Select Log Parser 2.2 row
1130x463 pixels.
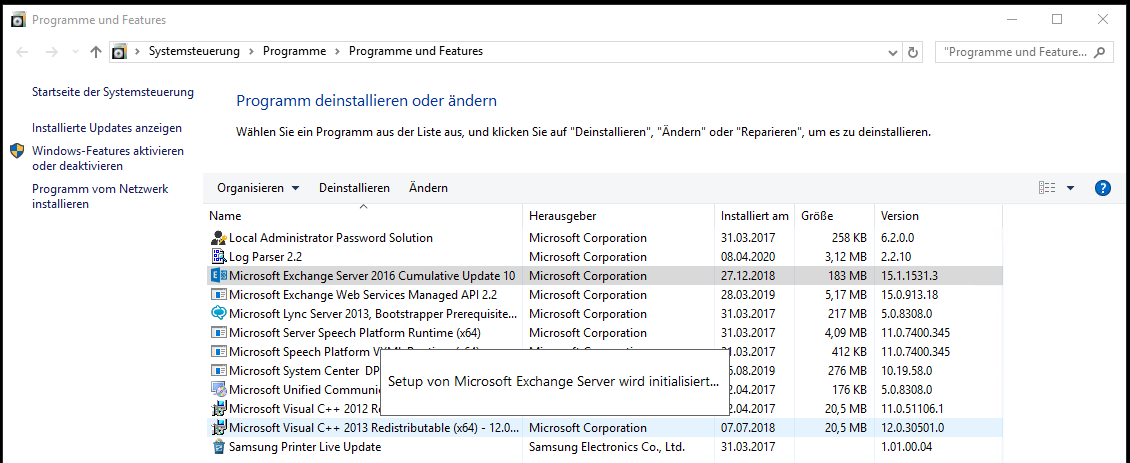(604, 257)
